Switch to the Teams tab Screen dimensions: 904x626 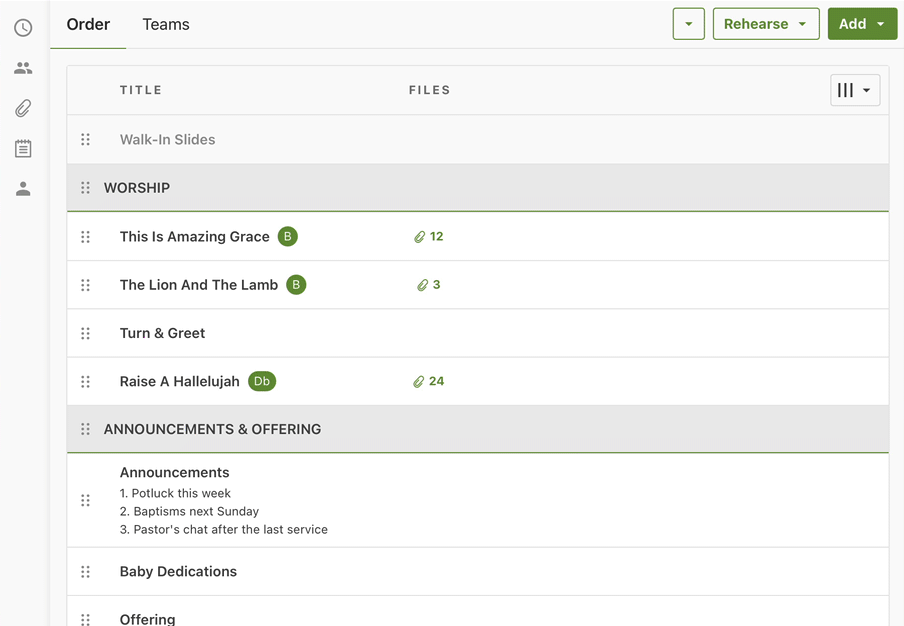pos(166,24)
